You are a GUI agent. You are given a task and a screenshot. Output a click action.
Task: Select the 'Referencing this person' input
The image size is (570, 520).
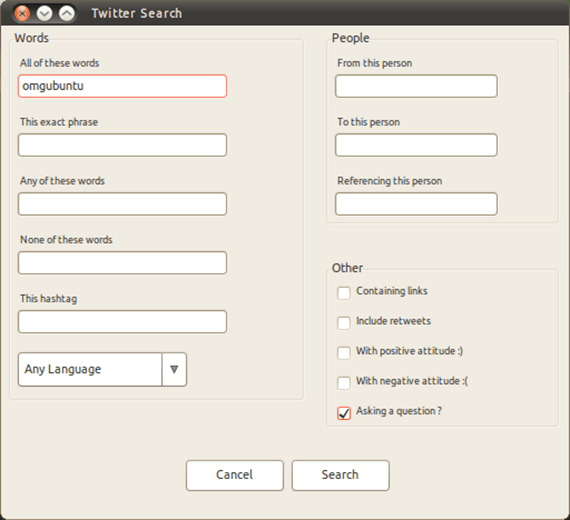pos(416,204)
